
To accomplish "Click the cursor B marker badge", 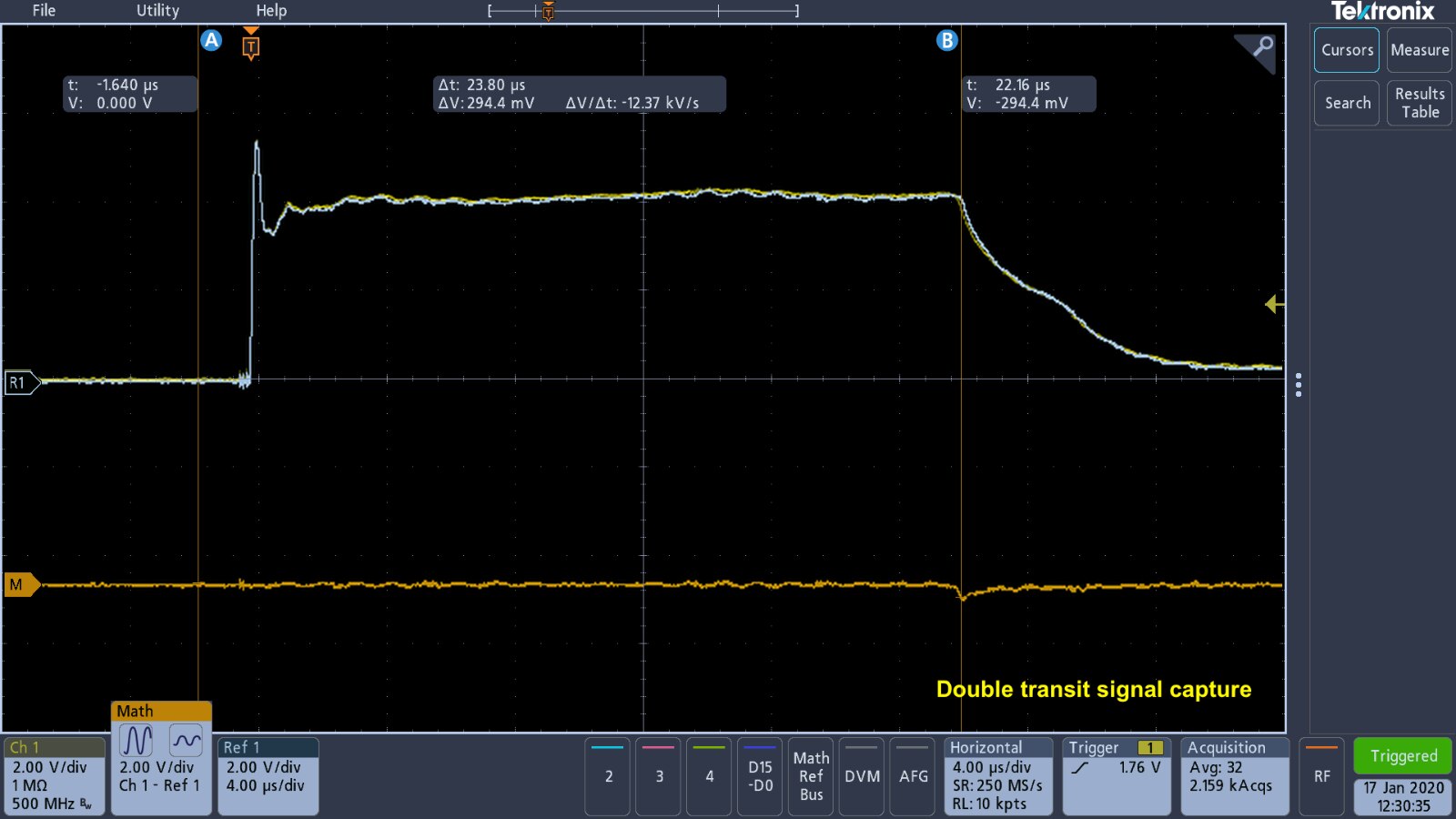I will tap(947, 40).
